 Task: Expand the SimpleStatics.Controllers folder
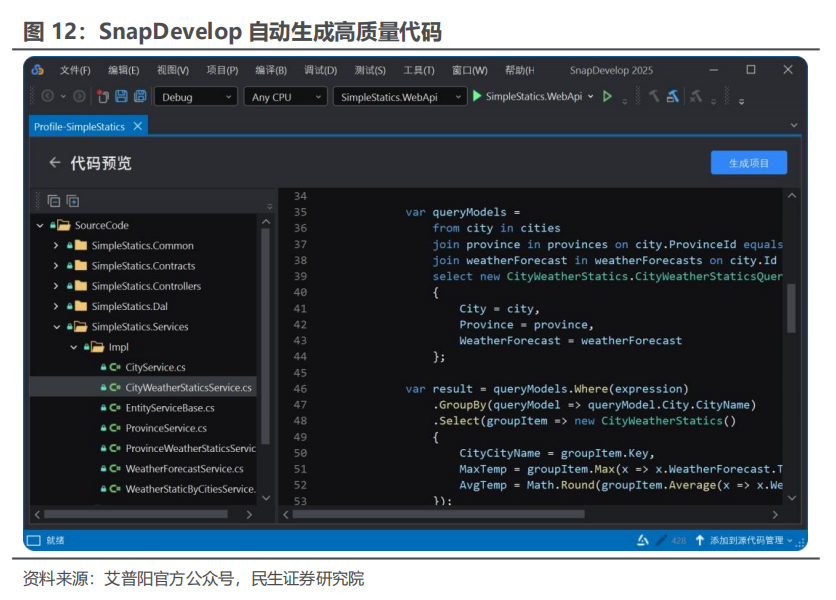(x=56, y=286)
